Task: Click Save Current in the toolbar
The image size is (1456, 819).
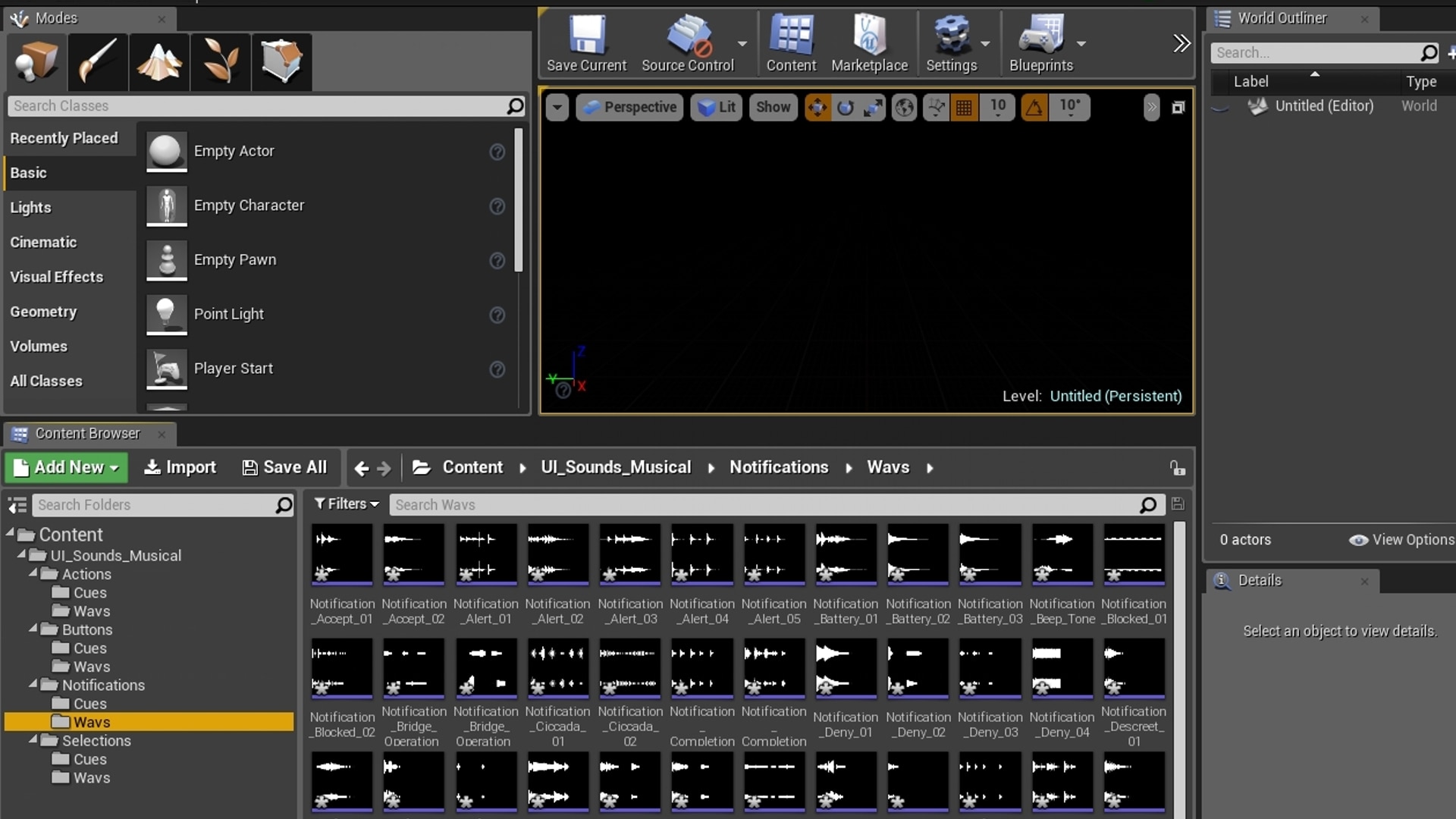Action: click(585, 43)
